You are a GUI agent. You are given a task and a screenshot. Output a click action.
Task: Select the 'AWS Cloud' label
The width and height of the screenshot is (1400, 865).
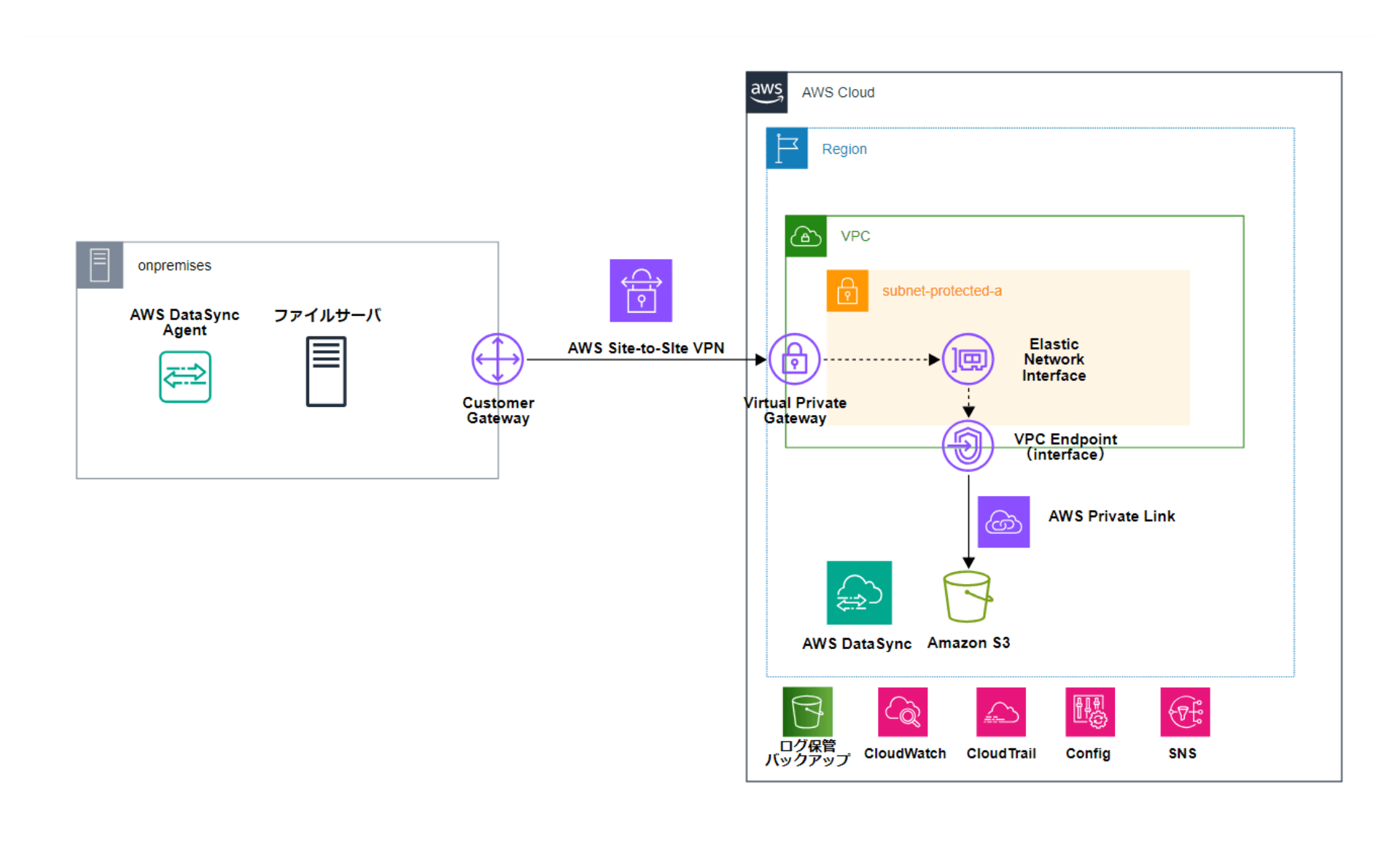(838, 93)
